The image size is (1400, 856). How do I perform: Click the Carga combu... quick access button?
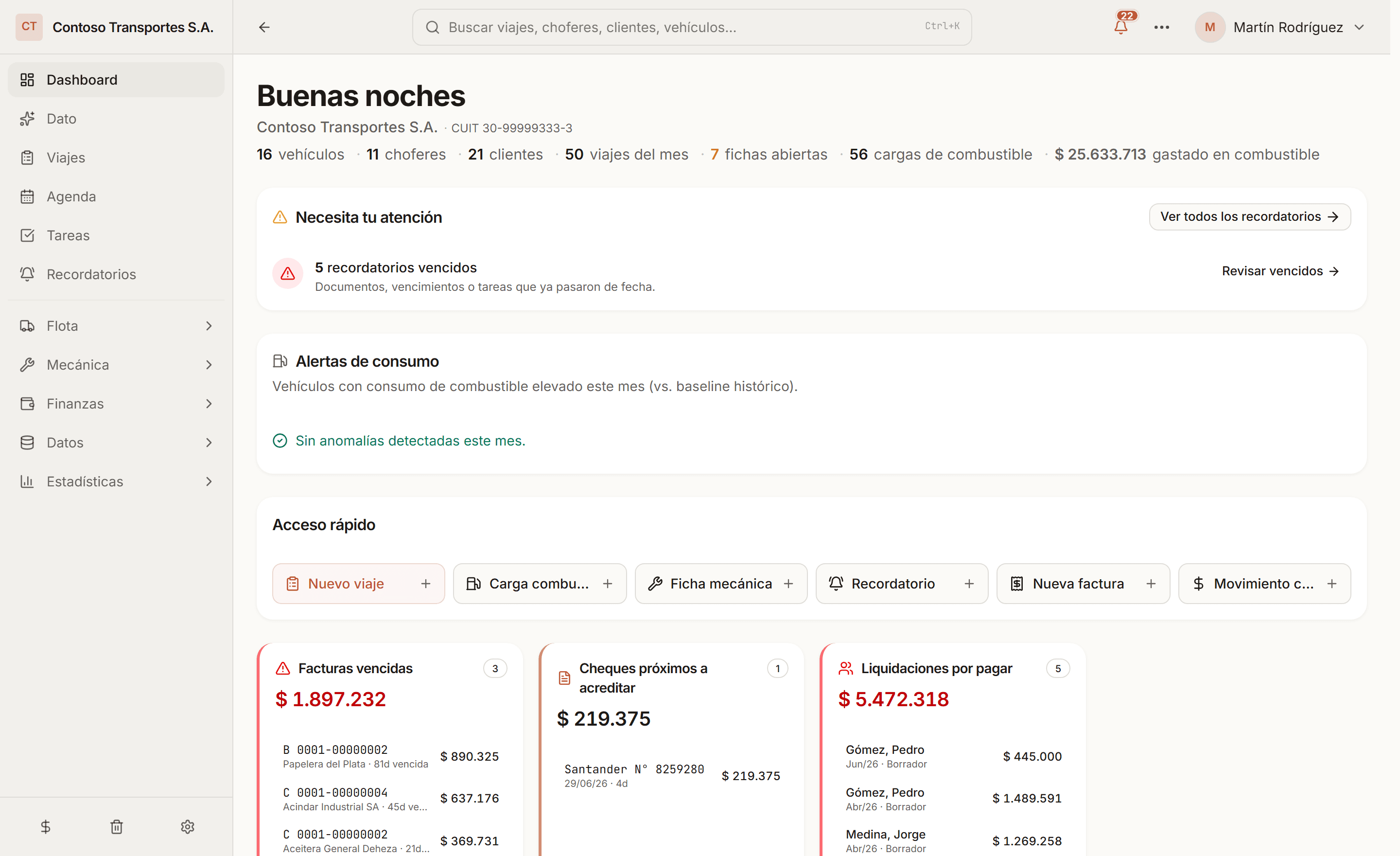[540, 584]
